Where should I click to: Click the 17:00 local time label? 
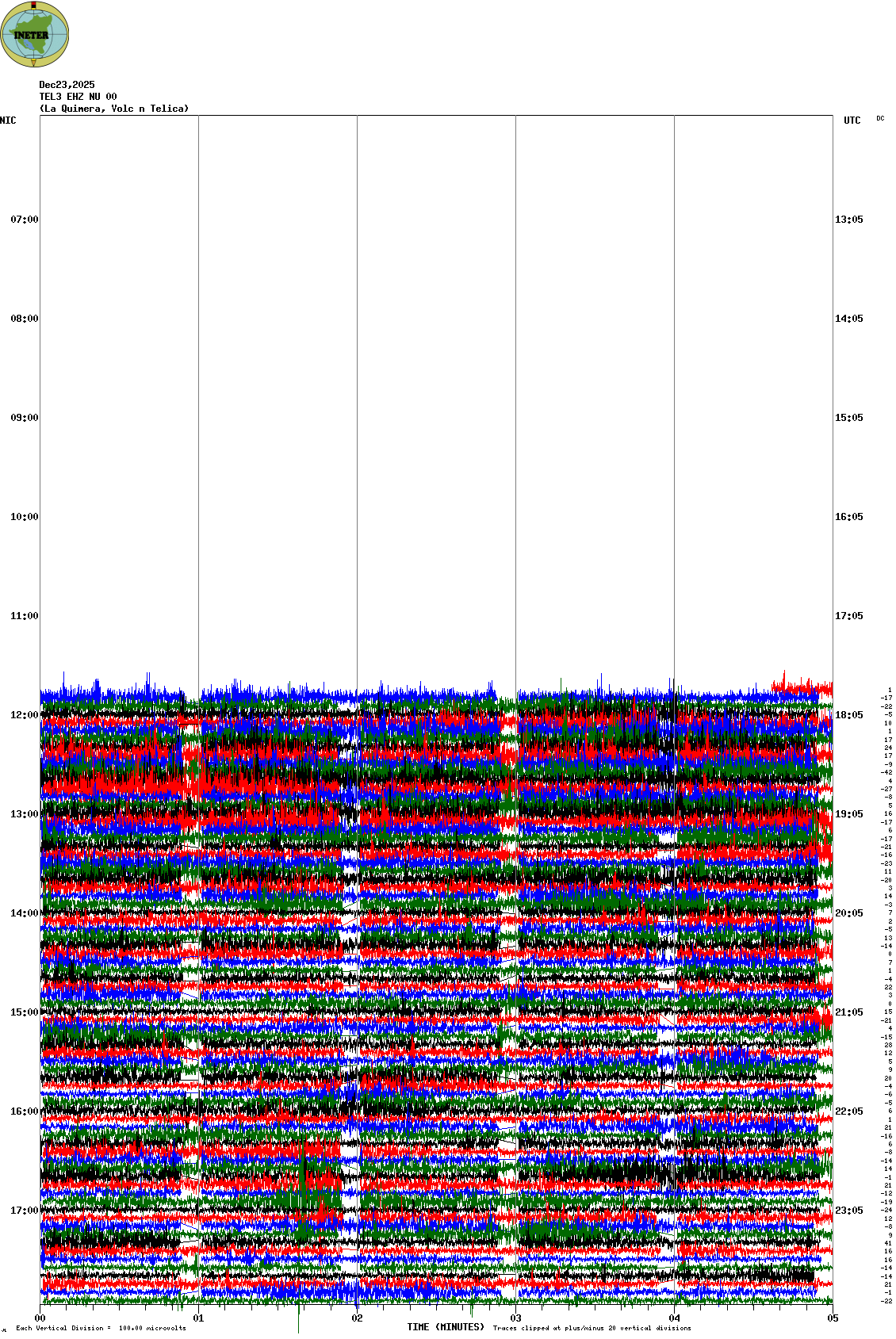24,1211
